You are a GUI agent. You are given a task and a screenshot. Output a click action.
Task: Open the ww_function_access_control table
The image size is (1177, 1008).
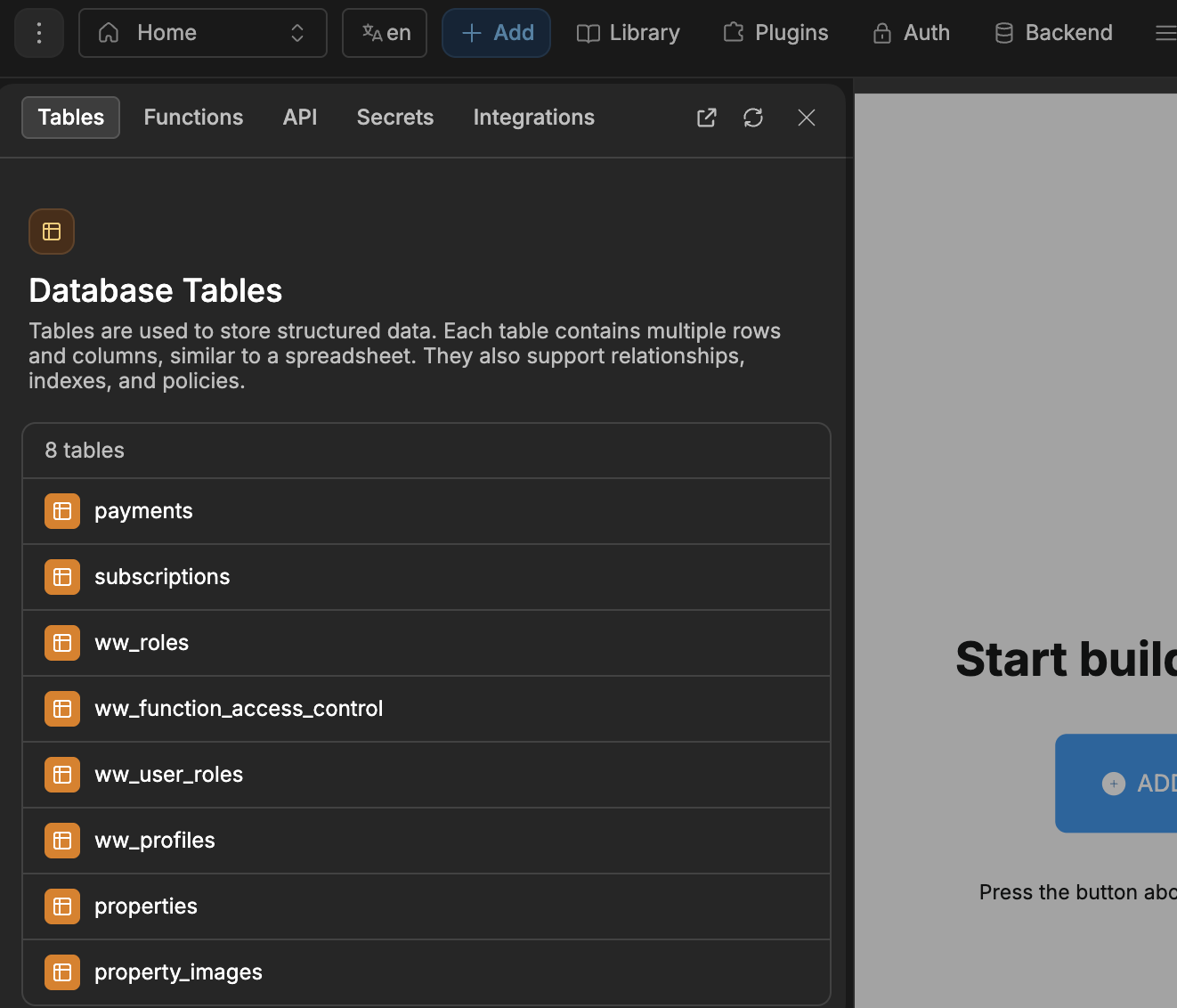(x=239, y=709)
